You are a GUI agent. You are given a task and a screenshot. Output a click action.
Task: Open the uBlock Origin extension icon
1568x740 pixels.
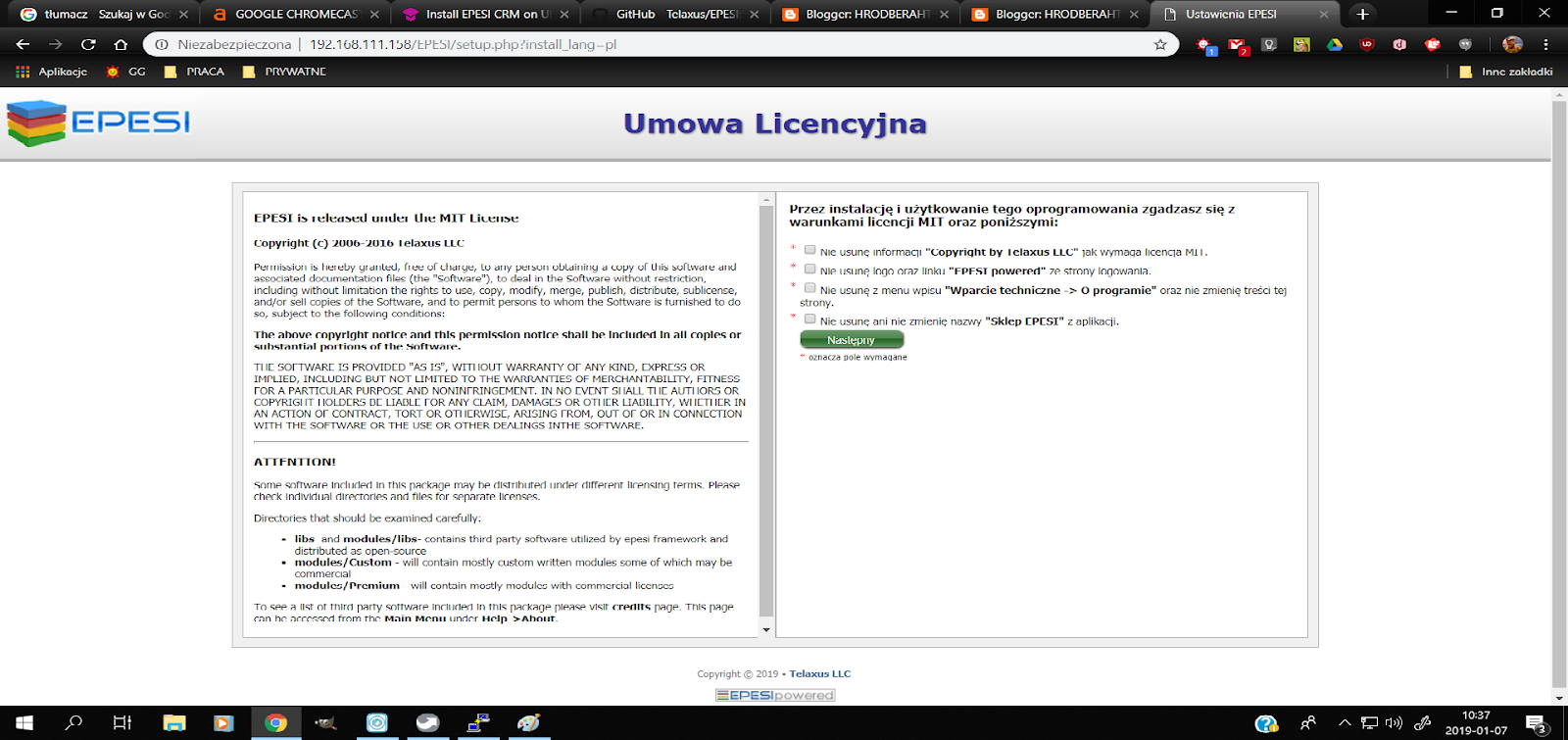[x=1367, y=44]
